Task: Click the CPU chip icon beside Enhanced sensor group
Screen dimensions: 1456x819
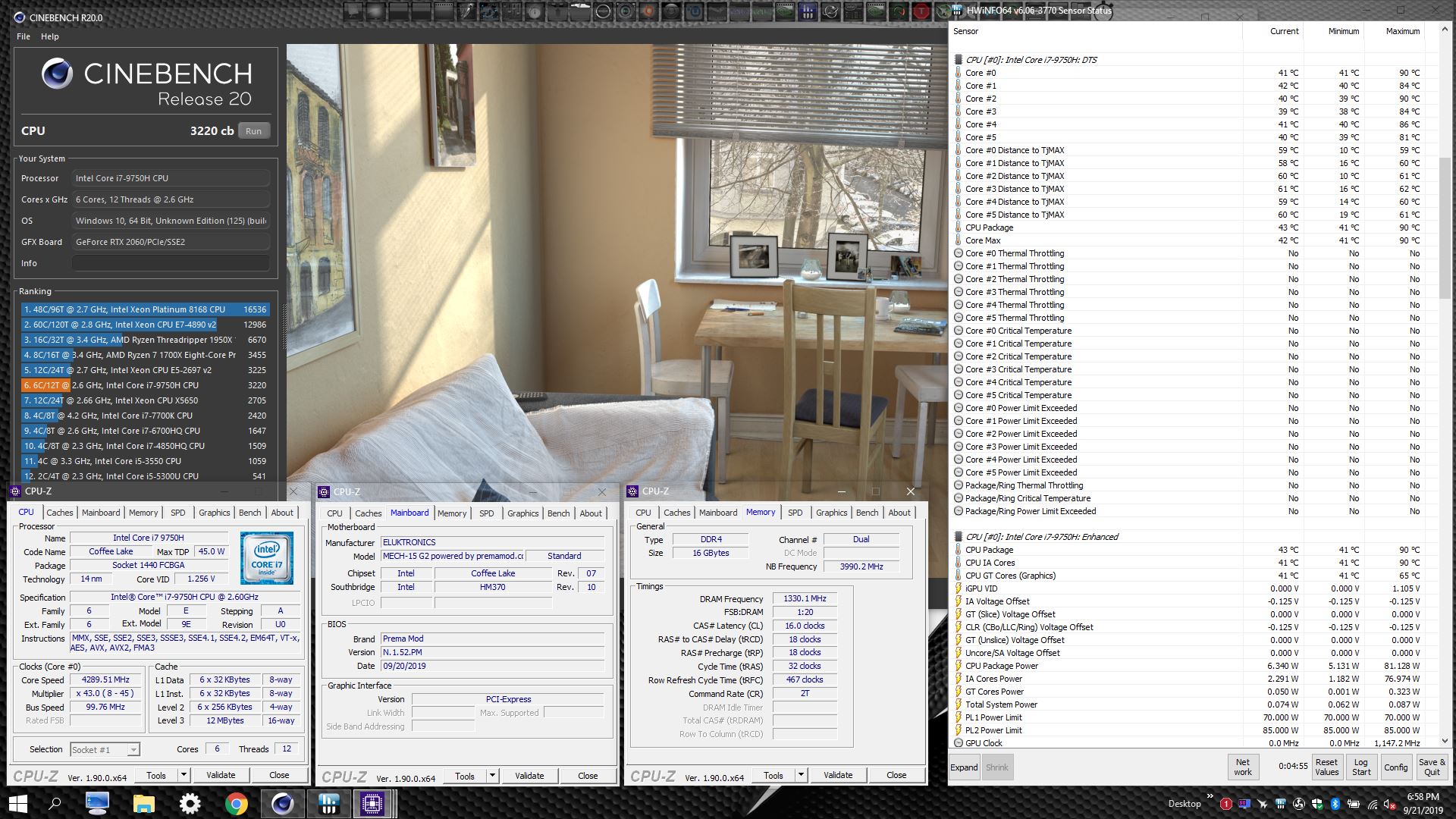Action: tap(959, 536)
